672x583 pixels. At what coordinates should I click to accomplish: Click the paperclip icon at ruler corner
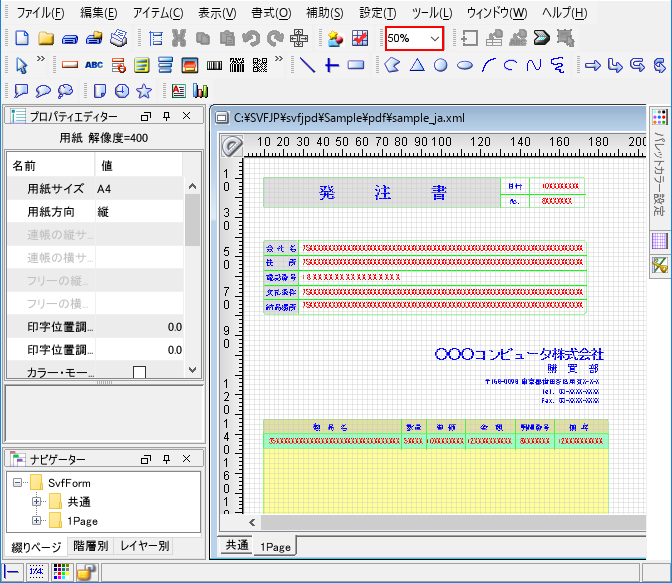pos(232,146)
